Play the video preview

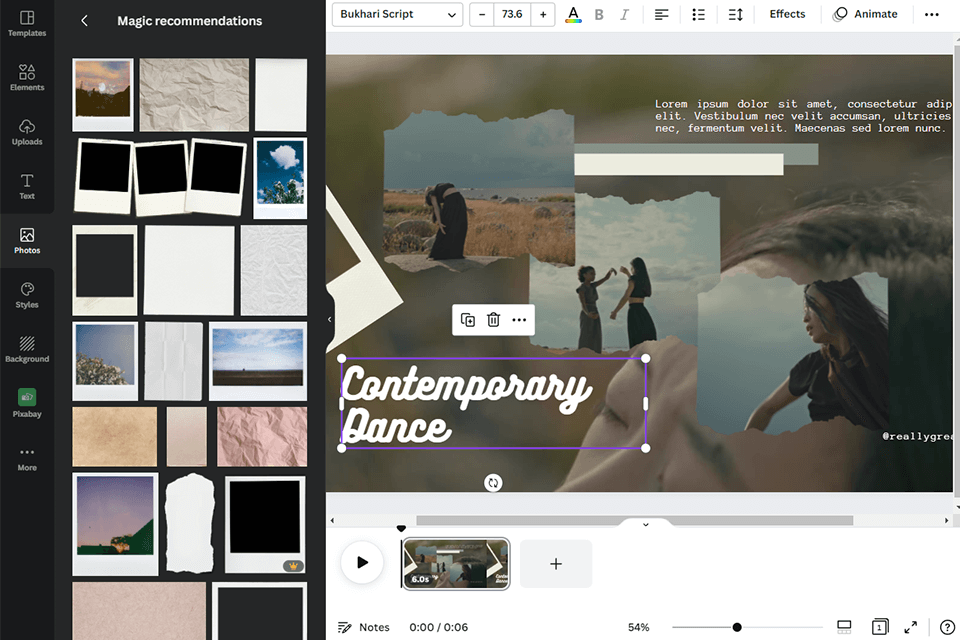(x=362, y=562)
